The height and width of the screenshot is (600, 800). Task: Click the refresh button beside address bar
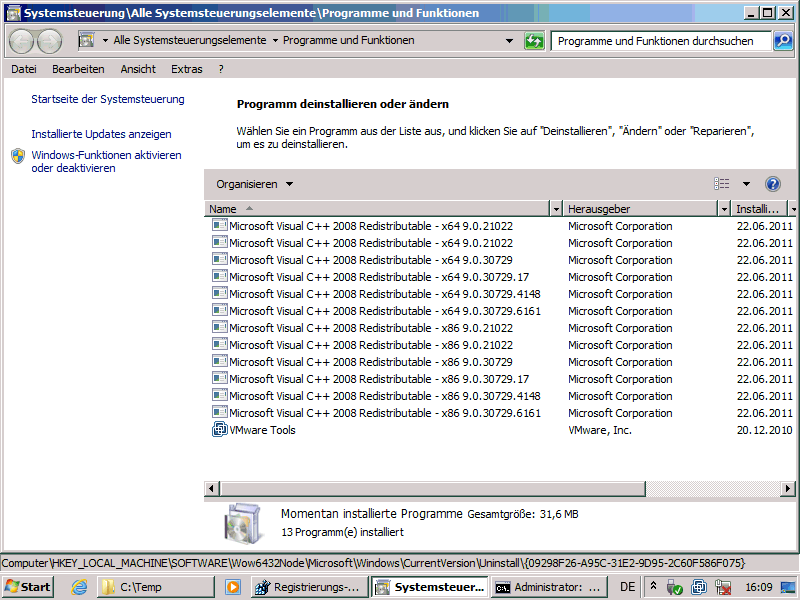535,41
